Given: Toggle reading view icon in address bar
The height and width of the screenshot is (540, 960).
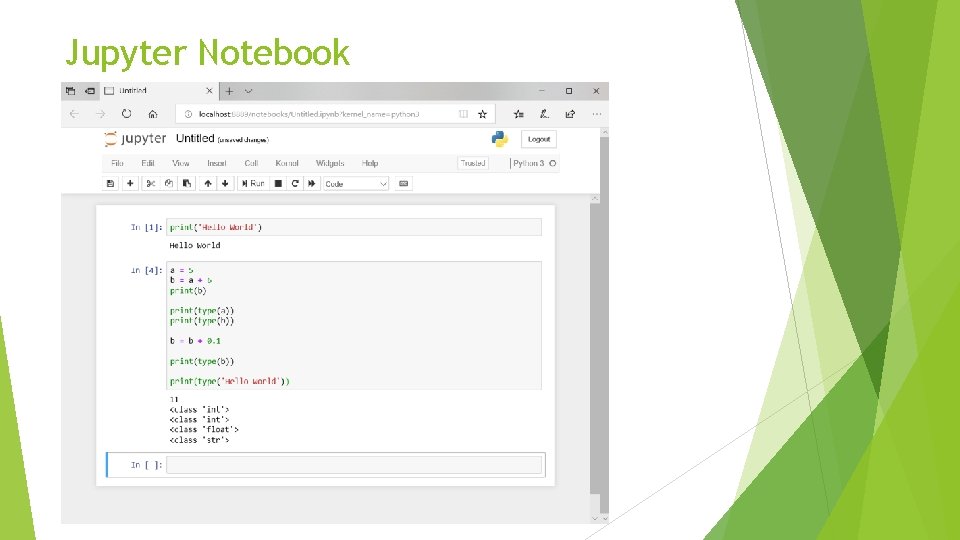Looking at the screenshot, I should point(463,114).
